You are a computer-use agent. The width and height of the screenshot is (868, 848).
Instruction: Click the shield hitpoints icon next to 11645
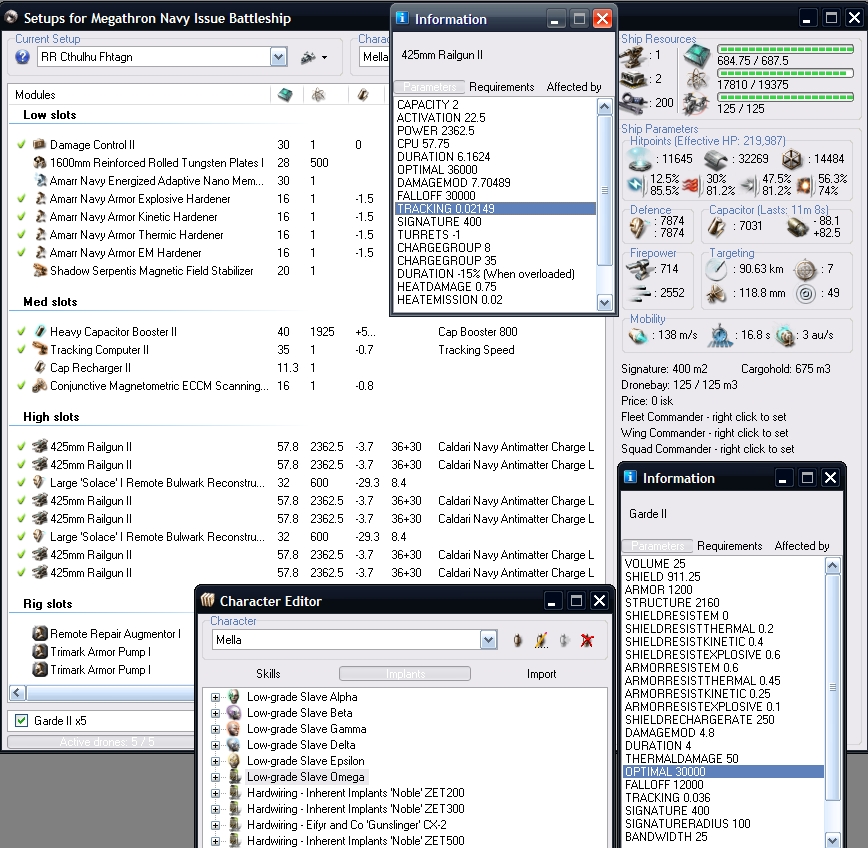pyautogui.click(x=640, y=159)
